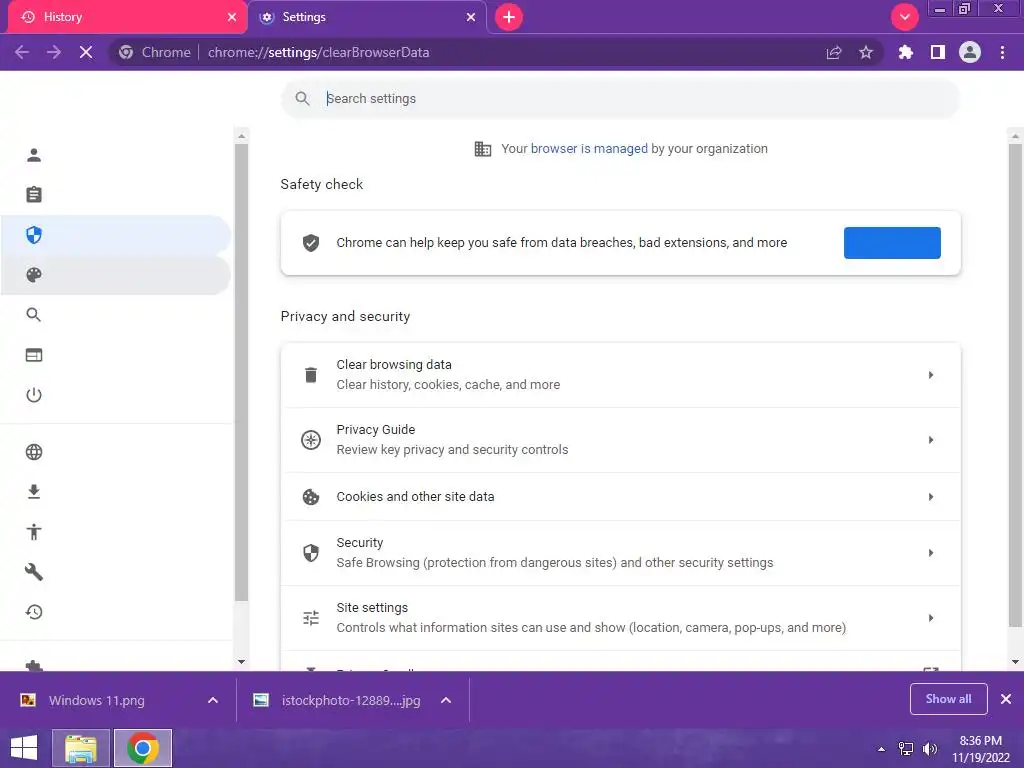Open the You and Google person icon in sidebar
Image resolution: width=1024 pixels, height=768 pixels.
[34, 155]
